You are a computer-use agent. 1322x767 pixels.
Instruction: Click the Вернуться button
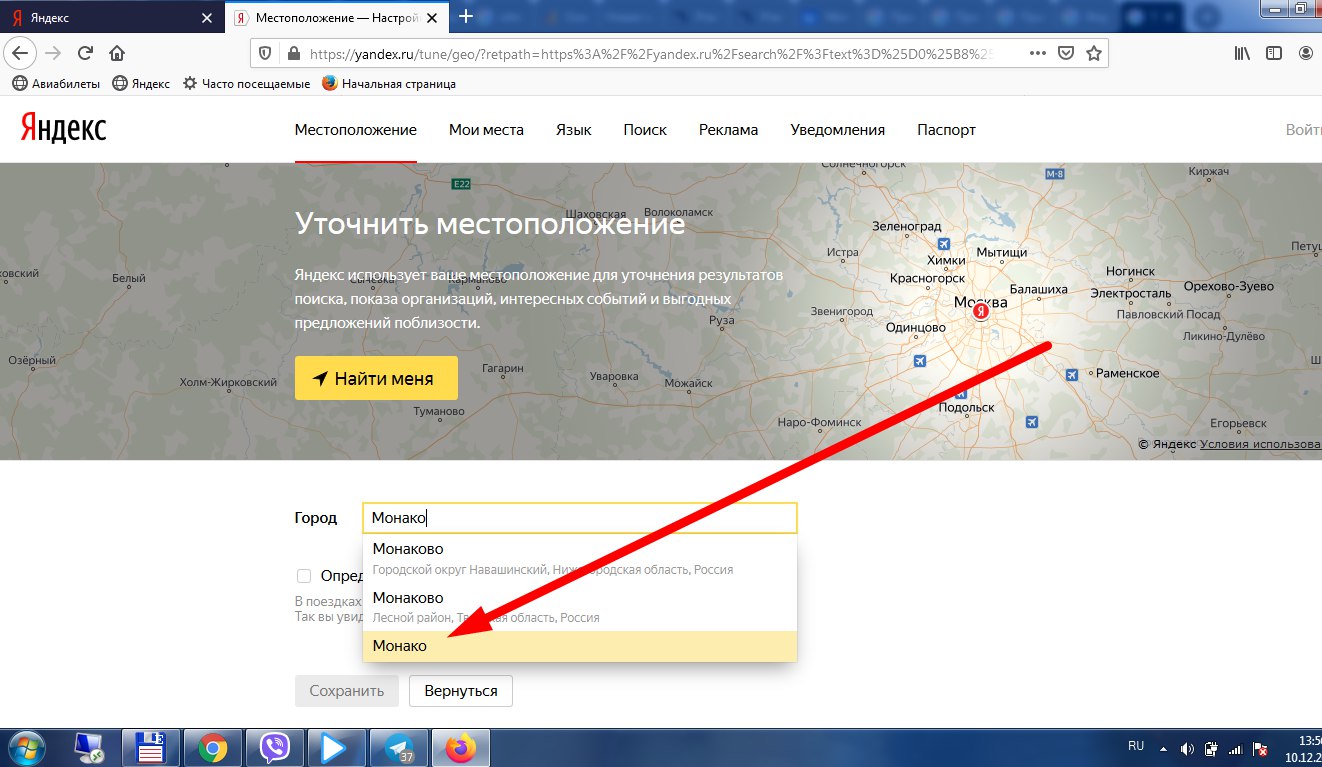461,691
